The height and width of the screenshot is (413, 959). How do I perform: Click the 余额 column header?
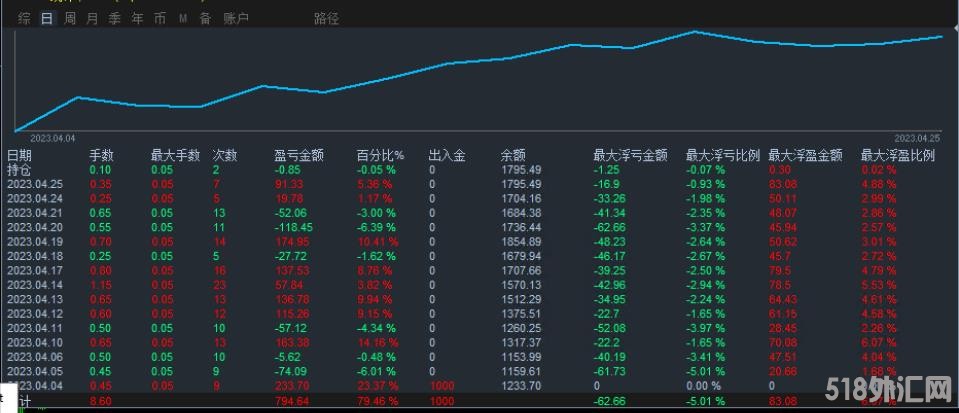click(513, 155)
